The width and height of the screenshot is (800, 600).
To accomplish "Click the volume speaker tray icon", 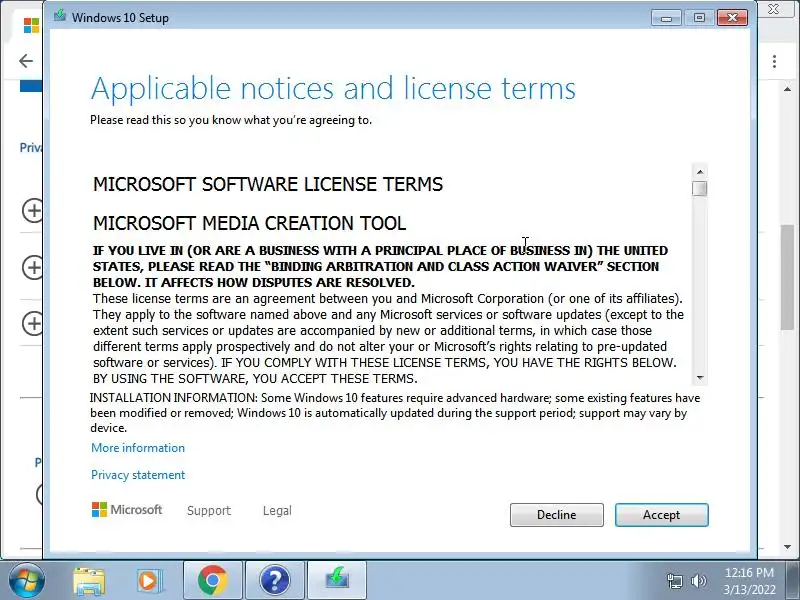I will click(698, 581).
